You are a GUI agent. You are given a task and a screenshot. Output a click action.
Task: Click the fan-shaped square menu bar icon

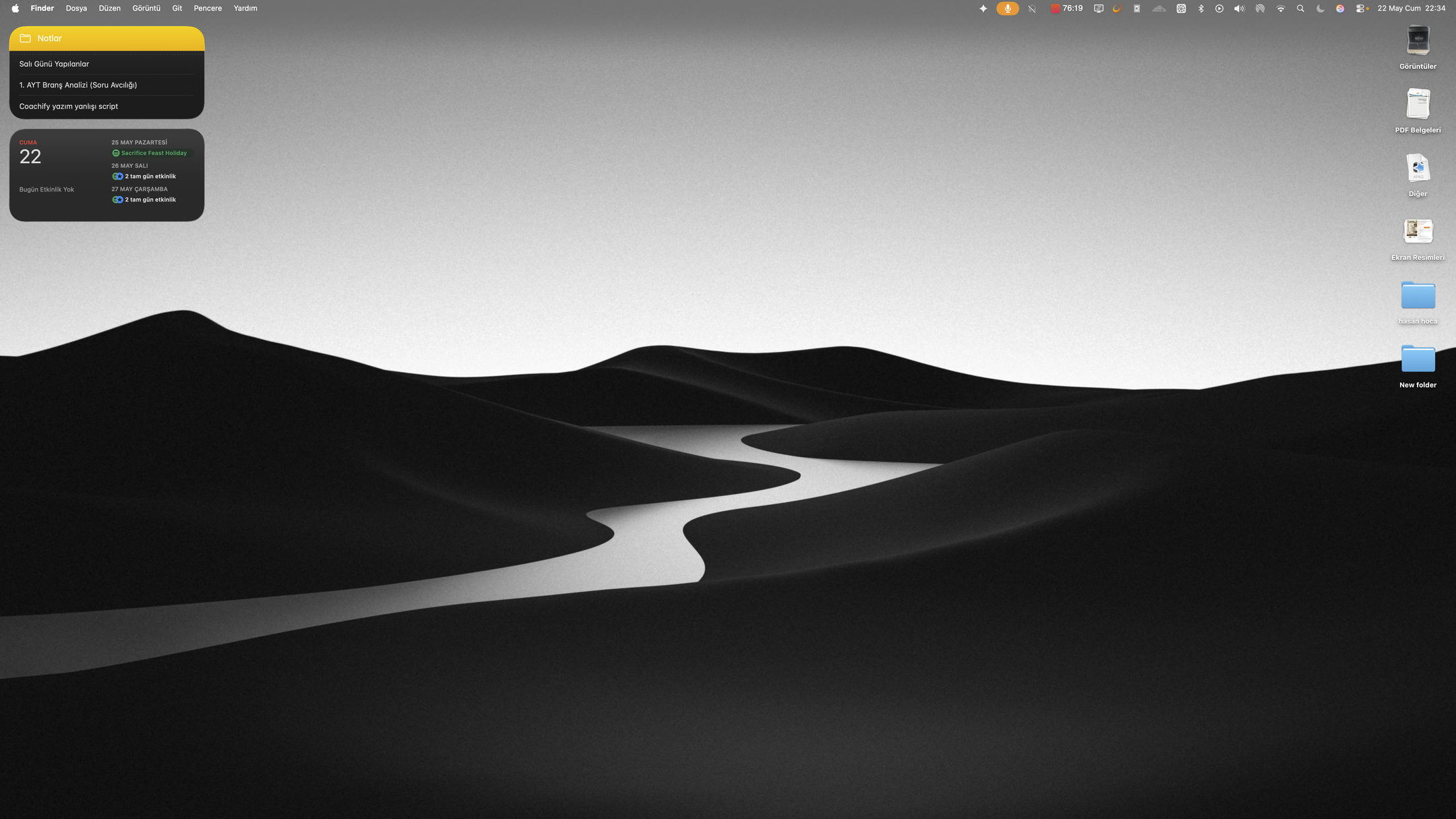pyautogui.click(x=1181, y=8)
